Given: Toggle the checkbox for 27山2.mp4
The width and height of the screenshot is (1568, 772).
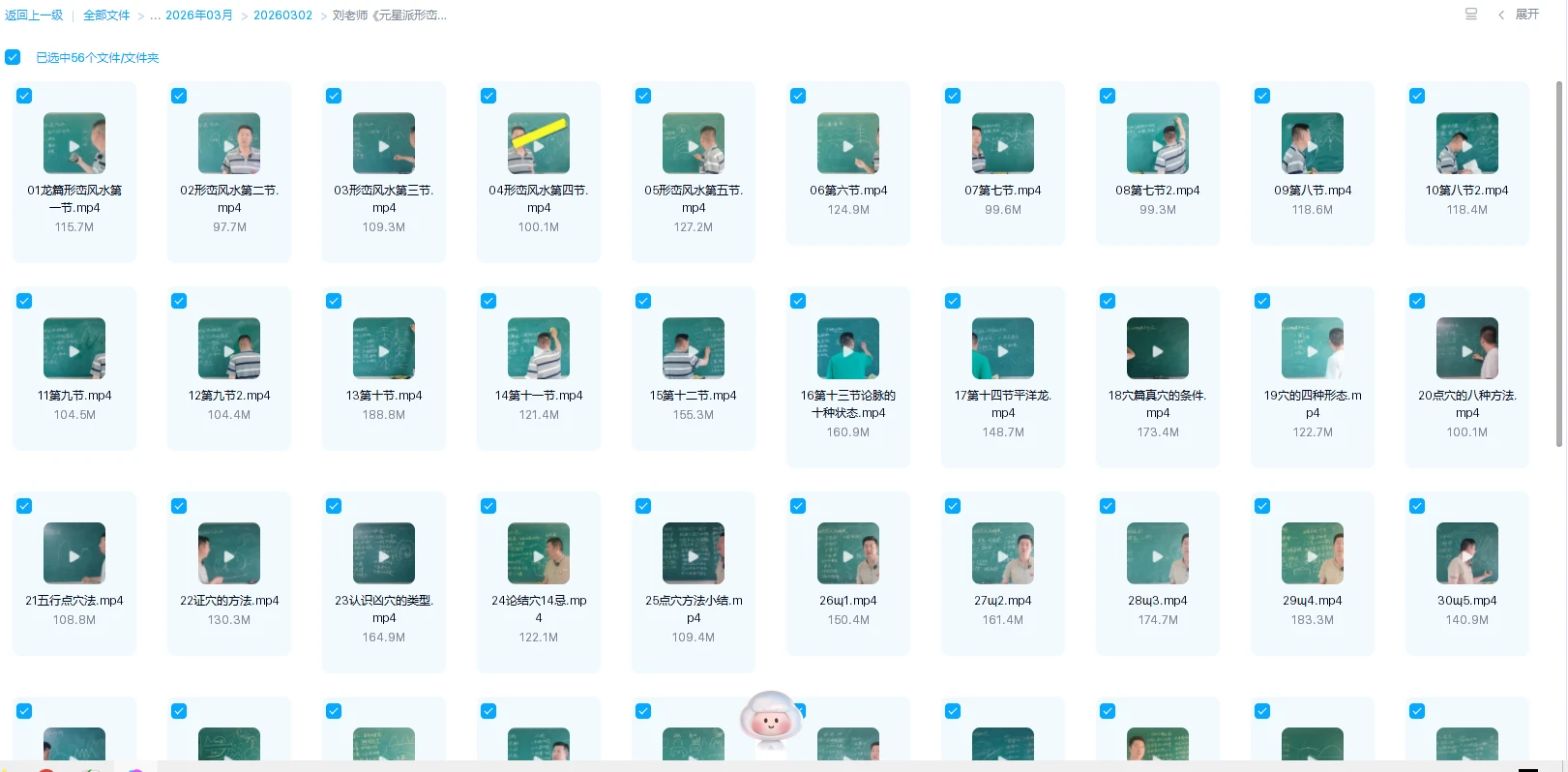Looking at the screenshot, I should click(x=953, y=506).
